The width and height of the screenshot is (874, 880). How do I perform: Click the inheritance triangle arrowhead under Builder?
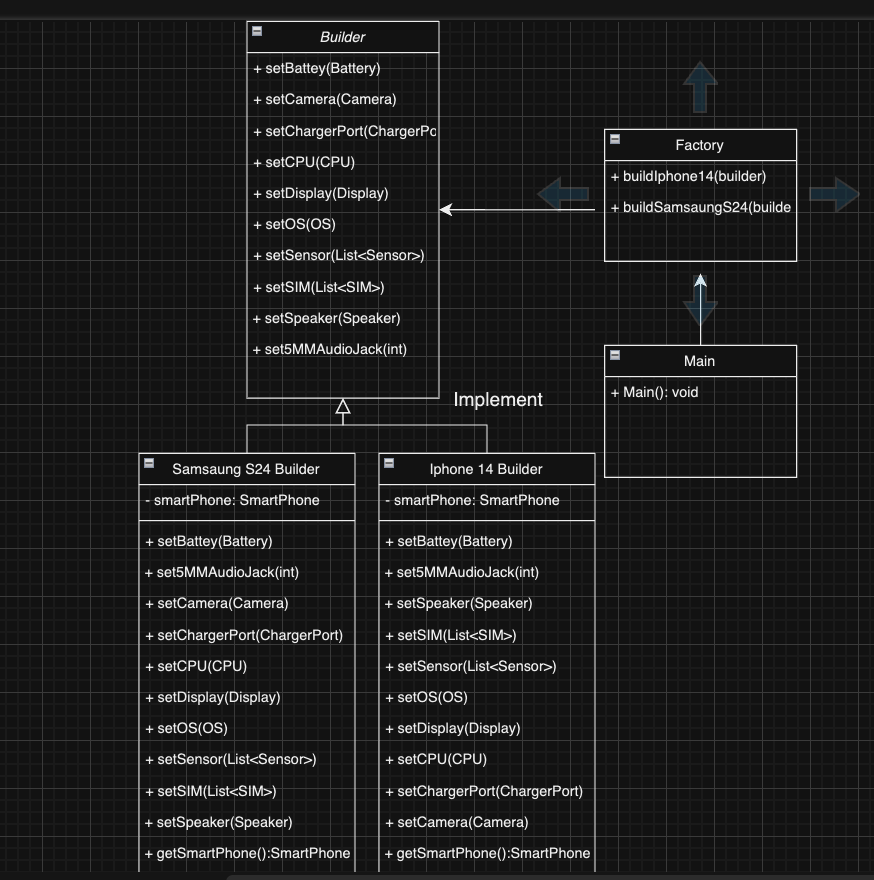coord(343,408)
